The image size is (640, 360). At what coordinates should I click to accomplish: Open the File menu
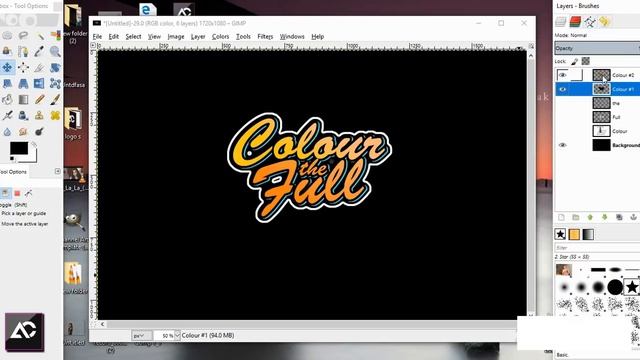click(97, 37)
